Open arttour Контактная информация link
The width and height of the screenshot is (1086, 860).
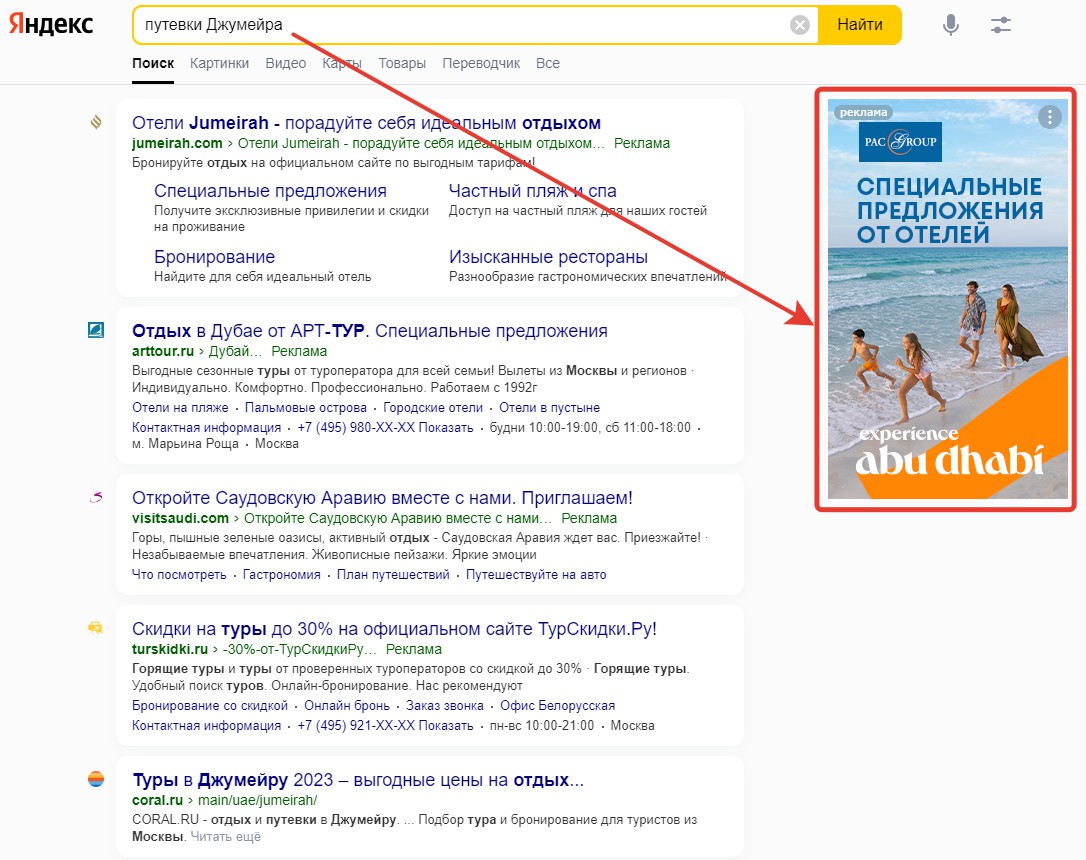pyautogui.click(x=206, y=427)
